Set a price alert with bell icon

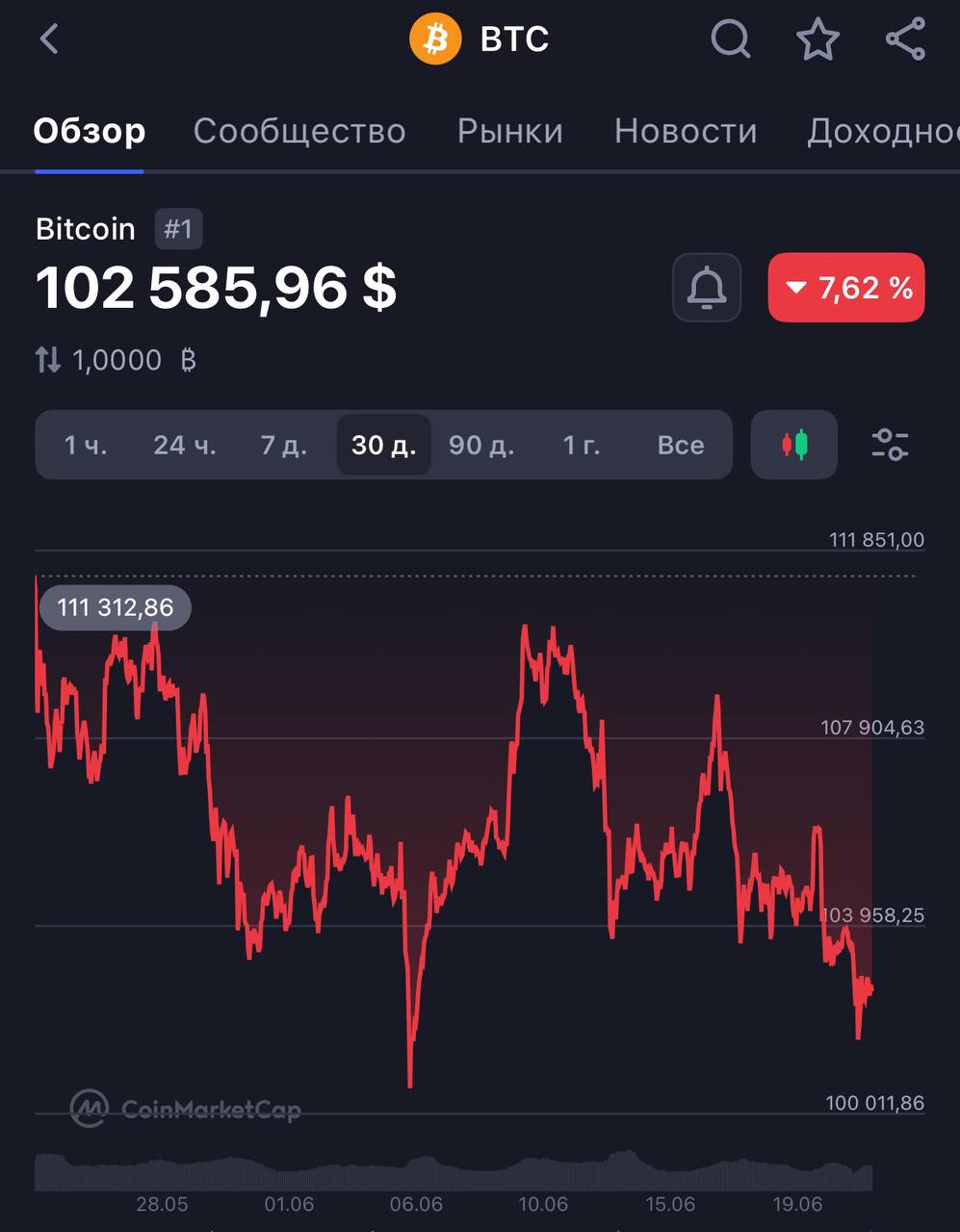click(706, 287)
